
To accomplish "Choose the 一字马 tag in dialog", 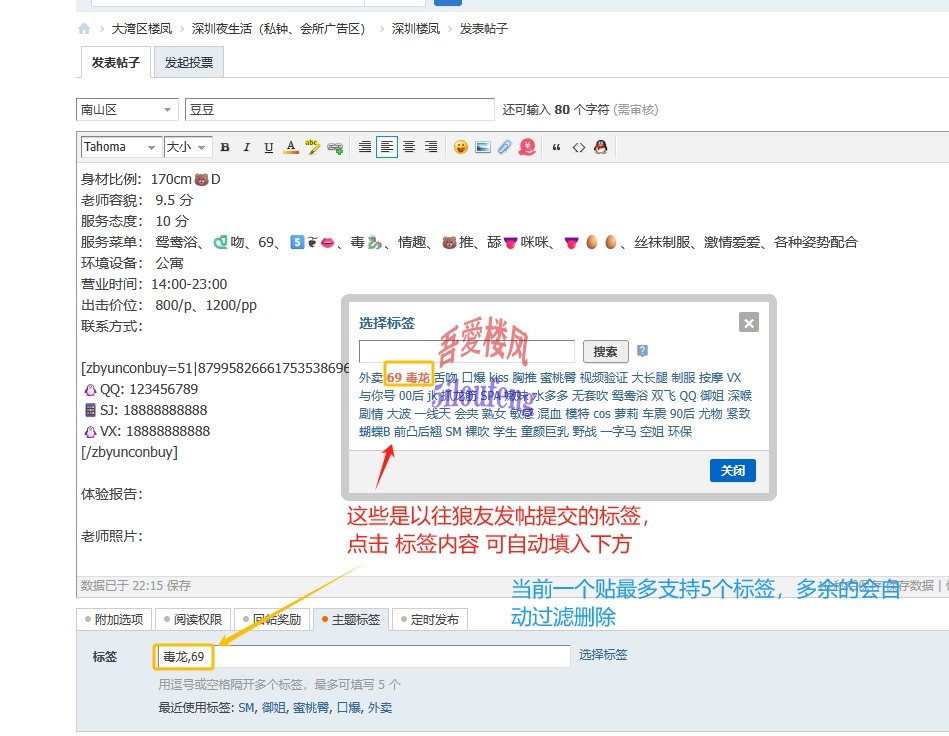I will pyautogui.click(x=618, y=432).
